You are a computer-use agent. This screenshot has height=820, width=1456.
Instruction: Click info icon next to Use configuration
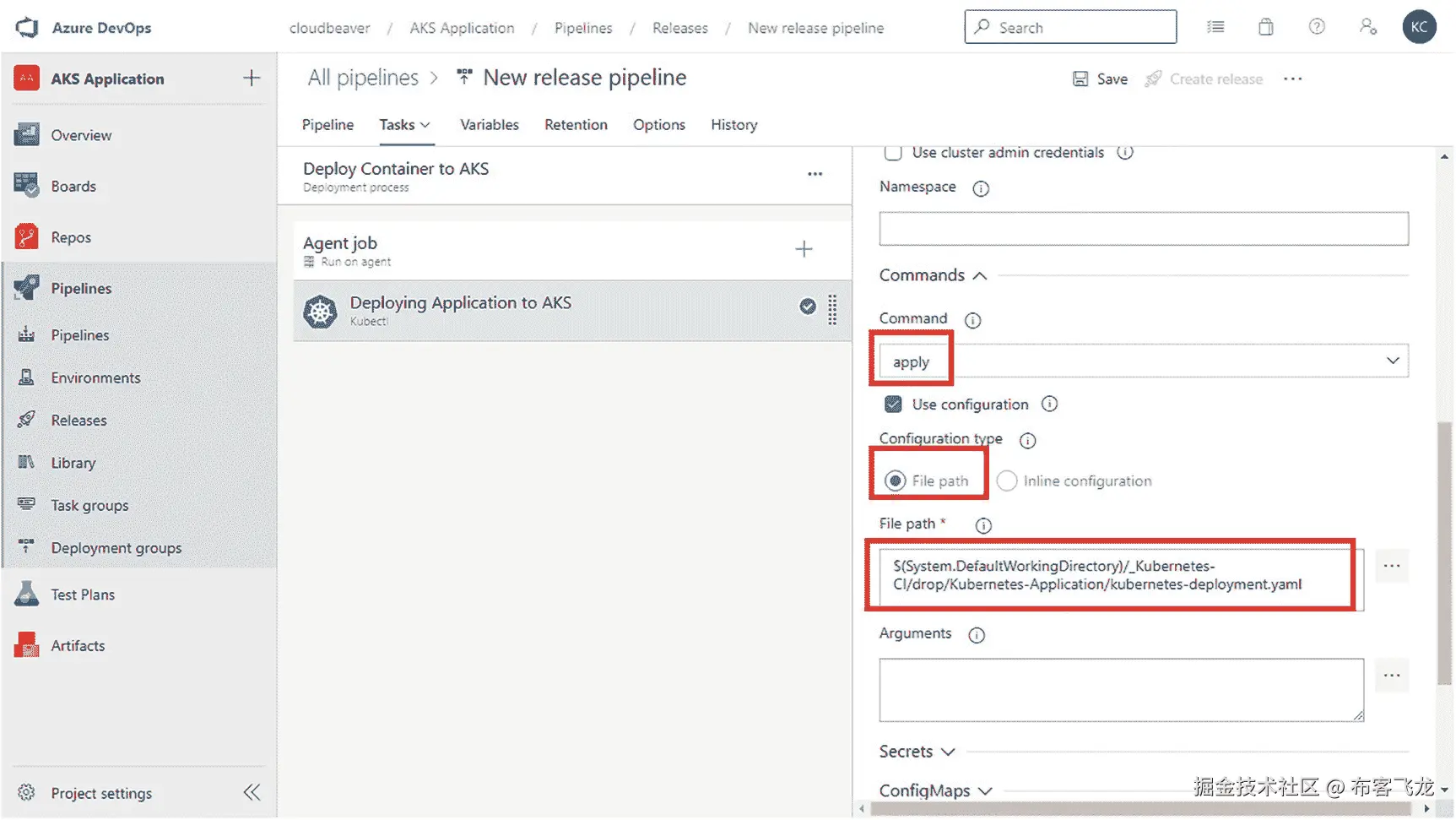[1049, 404]
